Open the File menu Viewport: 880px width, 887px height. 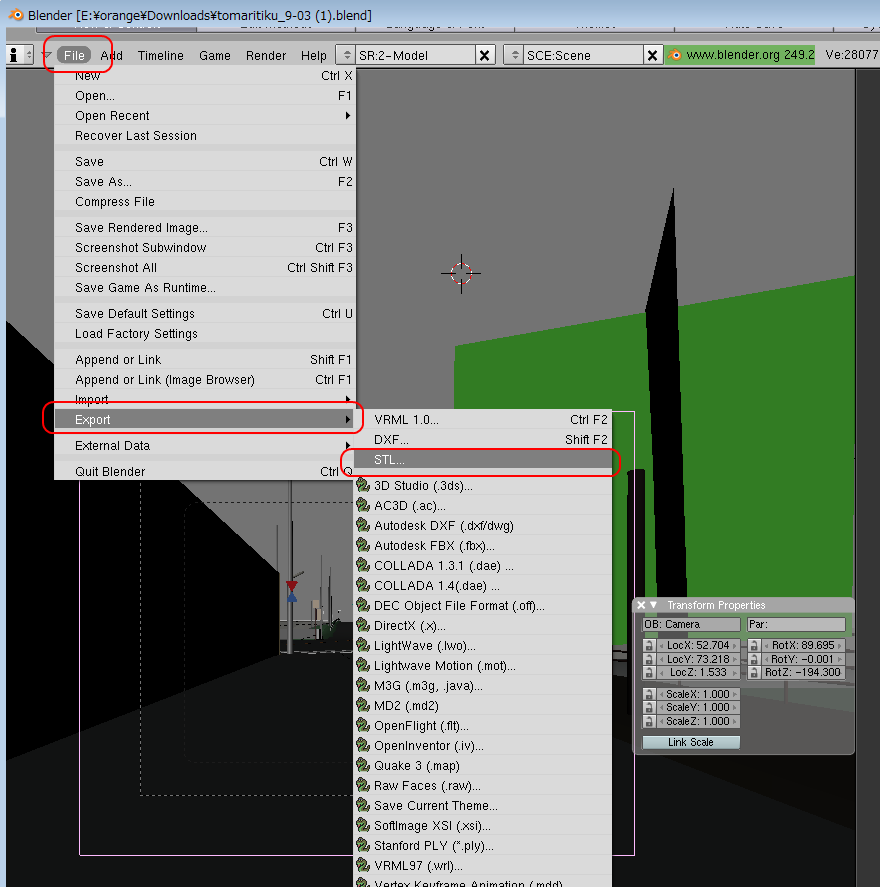tap(74, 55)
